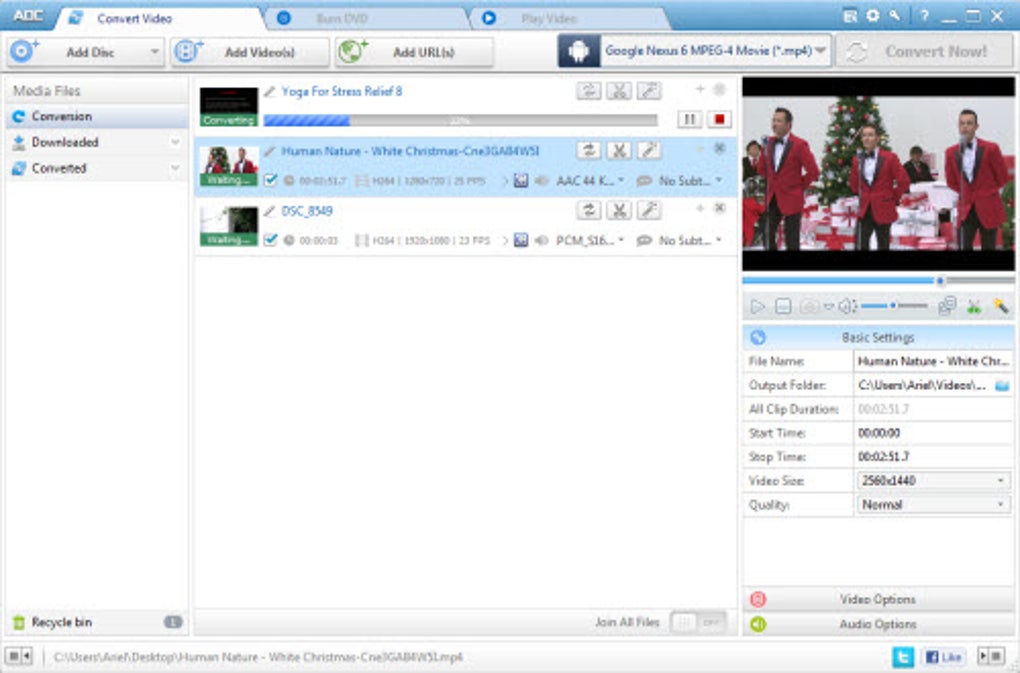Image resolution: width=1020 pixels, height=673 pixels.
Task: Click the Twitter icon in the status bar
Action: tap(903, 657)
